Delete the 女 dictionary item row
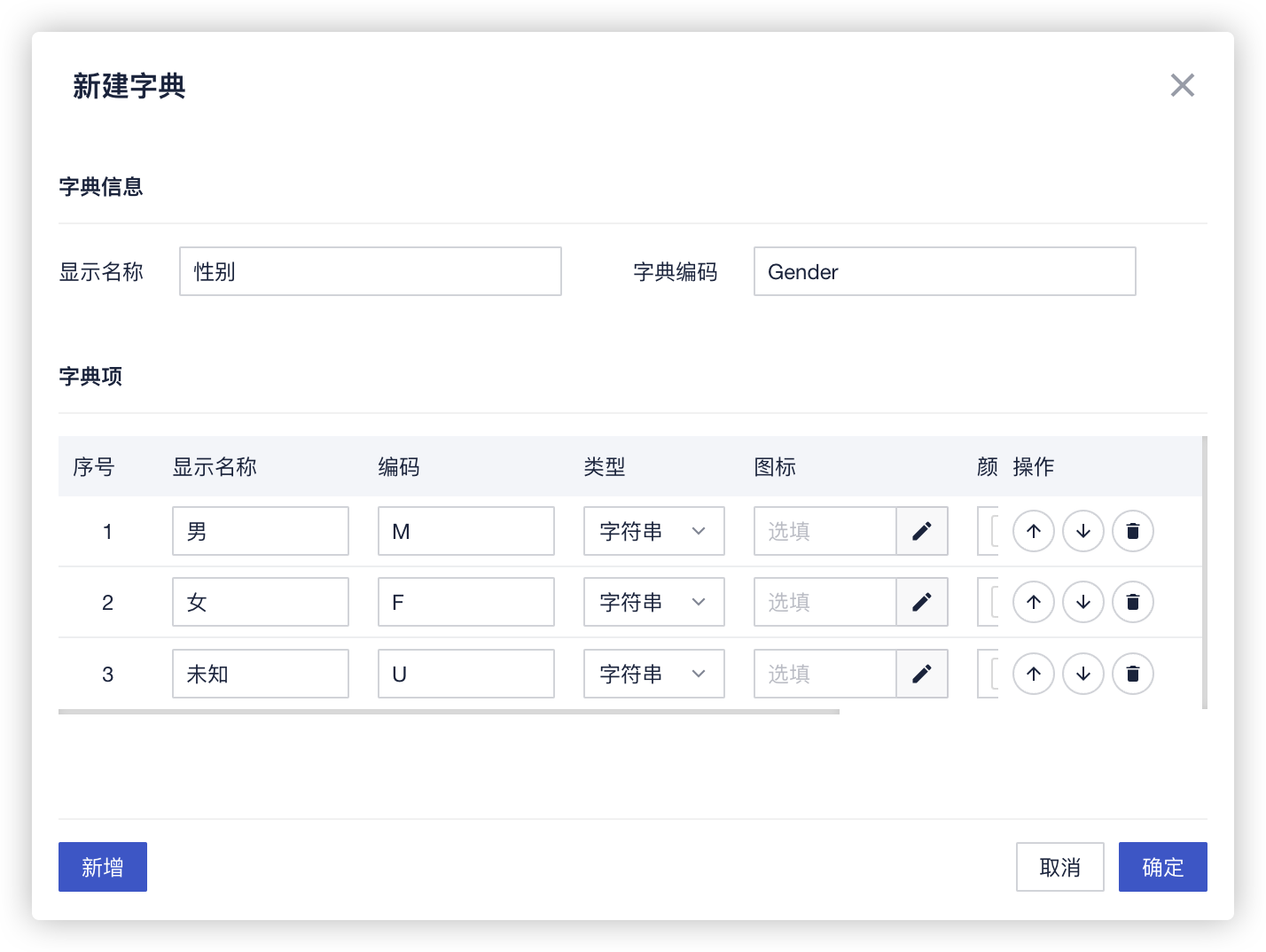This screenshot has width=1266, height=952. coord(1132,602)
